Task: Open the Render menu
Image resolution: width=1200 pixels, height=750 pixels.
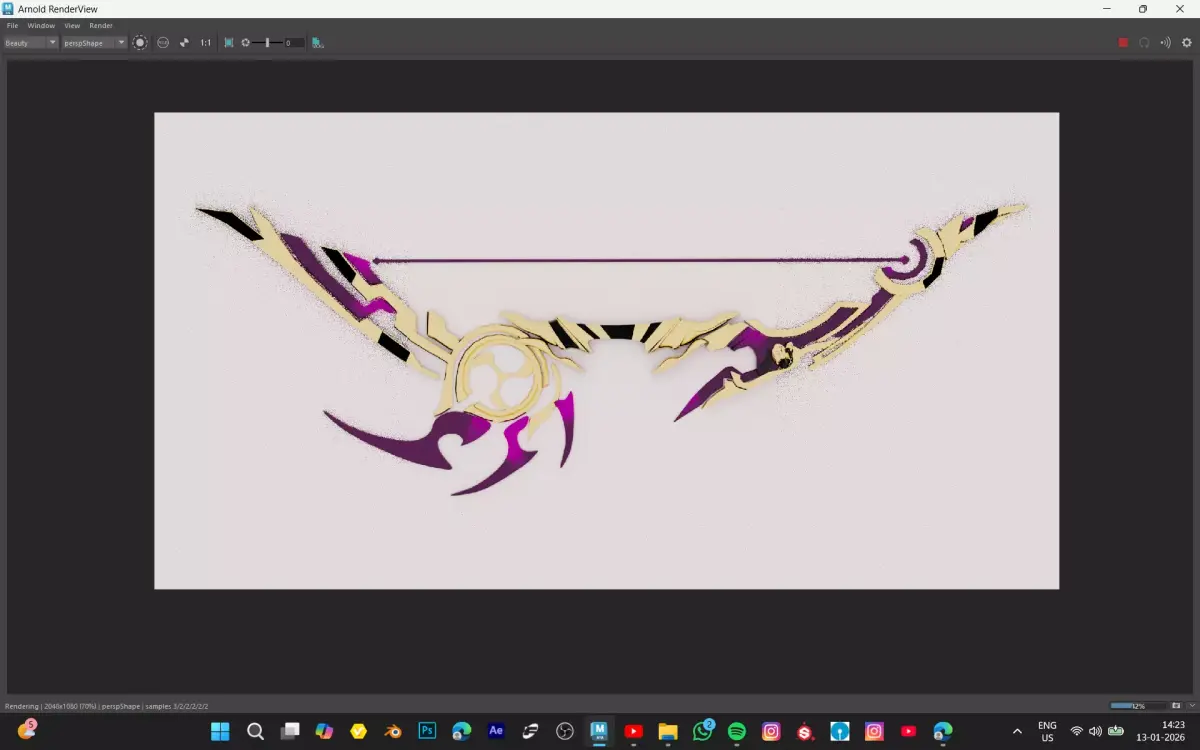Action: (x=101, y=25)
